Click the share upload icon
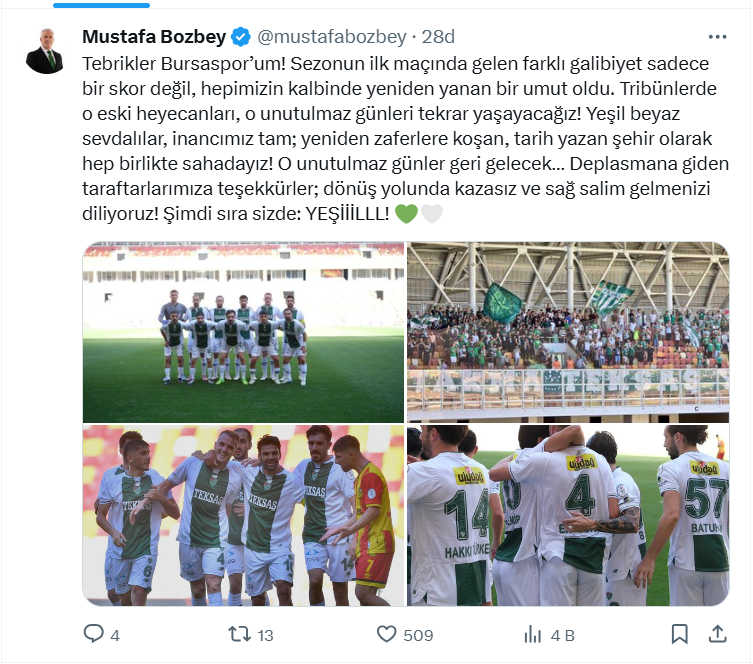Viewport: 753px width, 664px height. (x=717, y=634)
